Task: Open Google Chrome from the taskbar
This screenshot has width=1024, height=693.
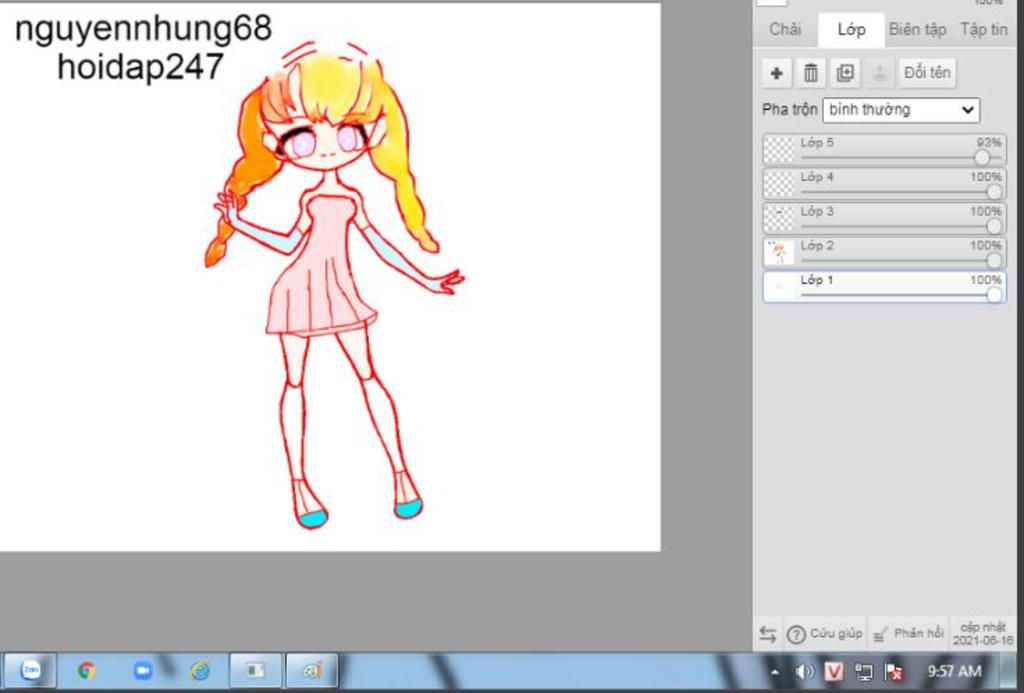Action: pos(86,670)
